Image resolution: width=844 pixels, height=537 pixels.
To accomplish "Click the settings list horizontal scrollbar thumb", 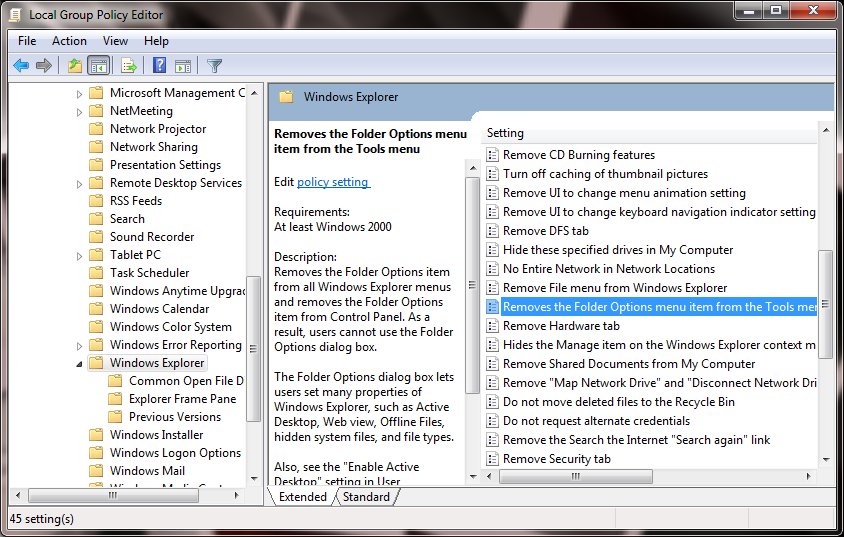I will tap(575, 476).
